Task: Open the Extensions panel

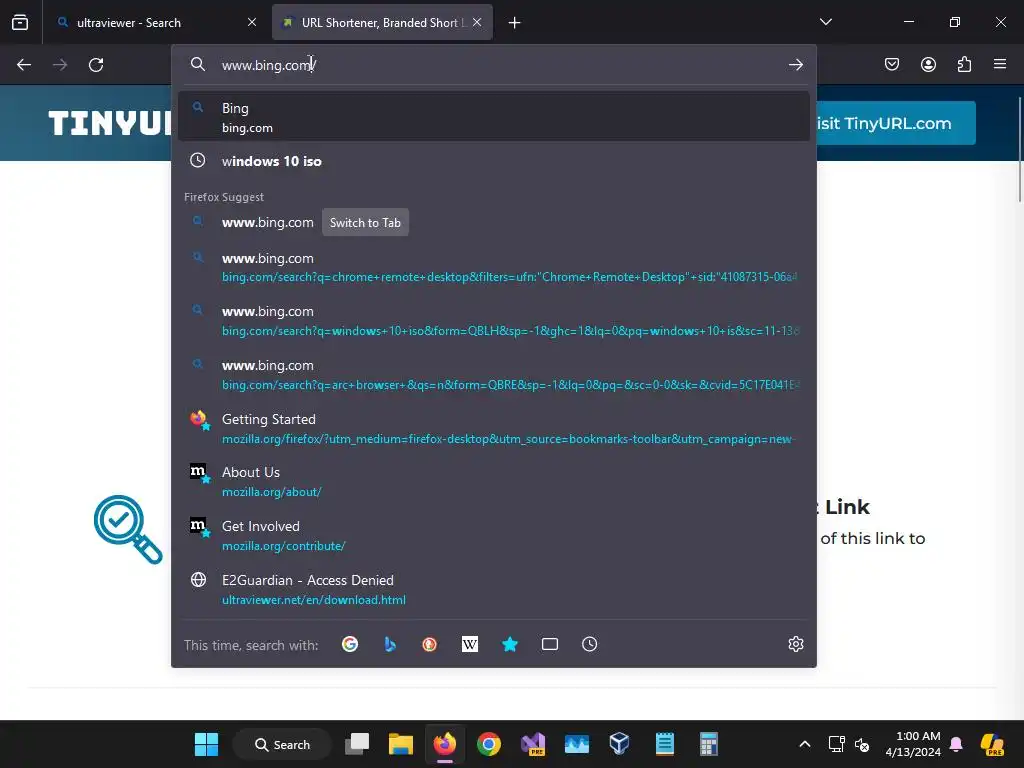Action: [x=964, y=64]
